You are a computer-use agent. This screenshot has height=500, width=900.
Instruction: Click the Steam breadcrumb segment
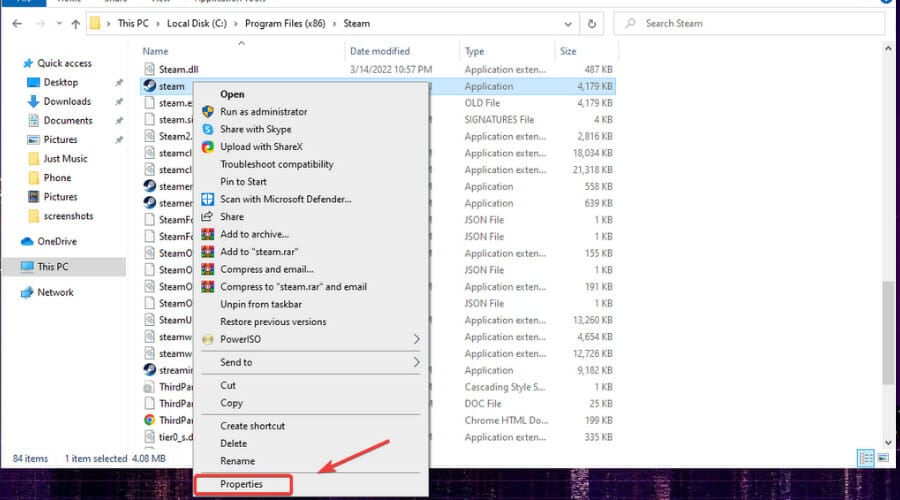(356, 24)
